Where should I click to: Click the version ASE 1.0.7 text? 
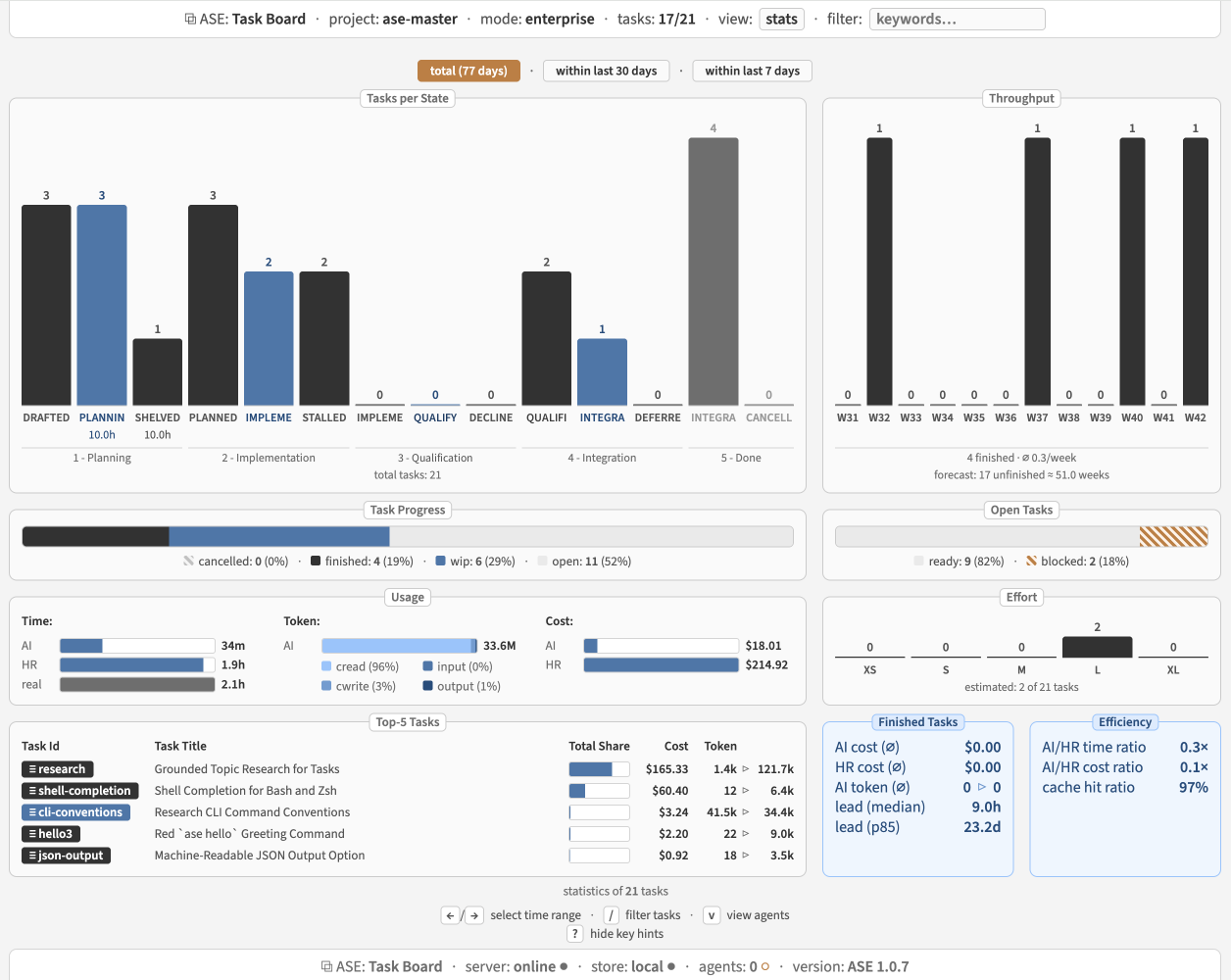click(x=850, y=966)
